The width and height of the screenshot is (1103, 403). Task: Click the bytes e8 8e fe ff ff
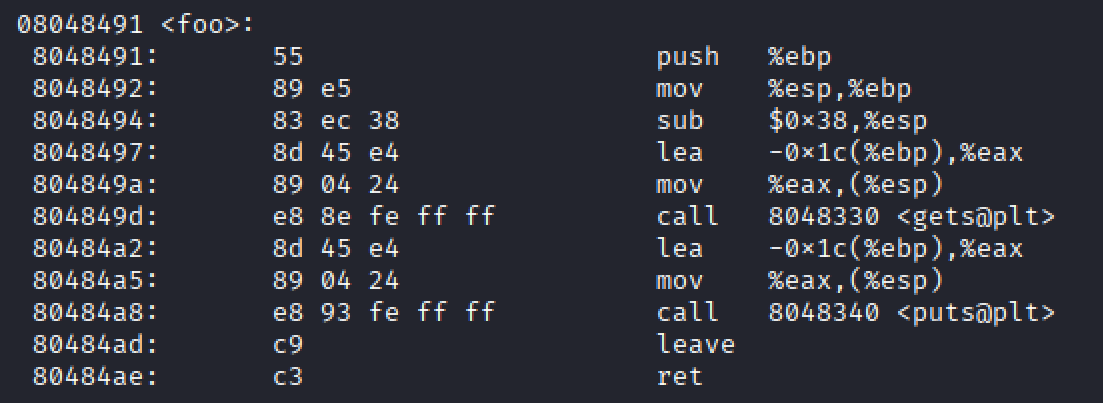pos(383,217)
